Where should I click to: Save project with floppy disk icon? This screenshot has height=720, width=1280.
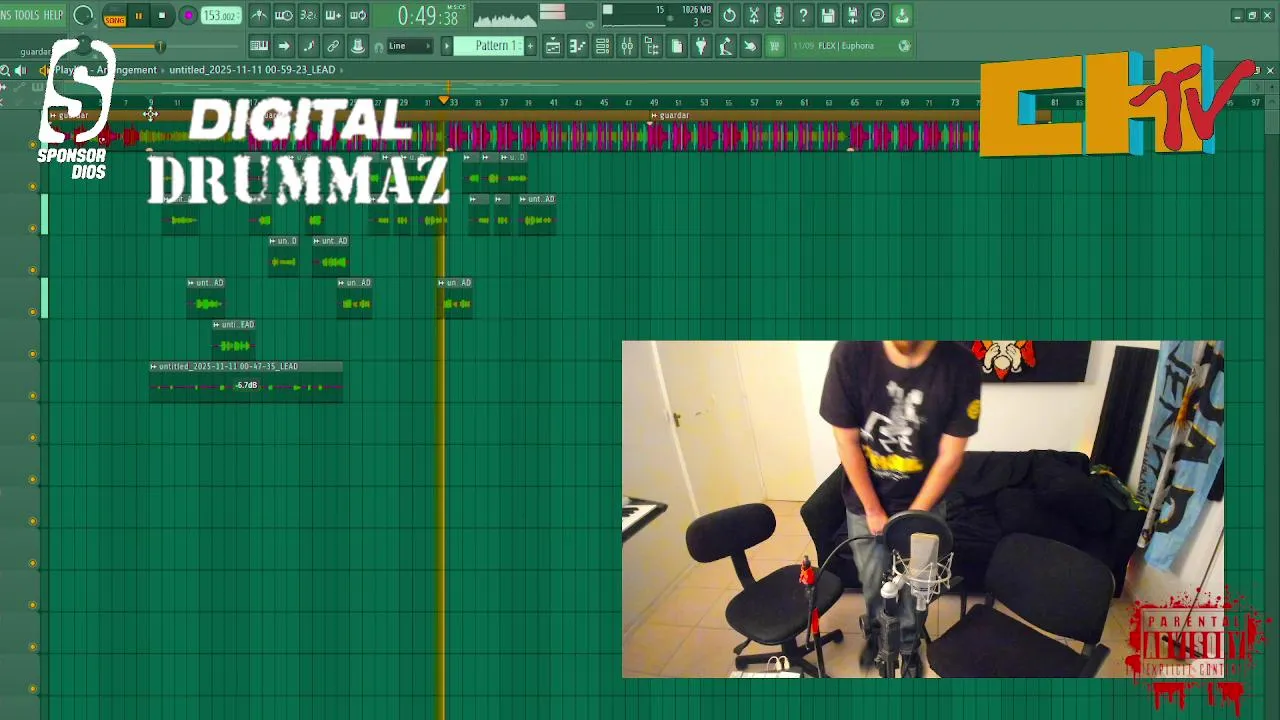(828, 15)
